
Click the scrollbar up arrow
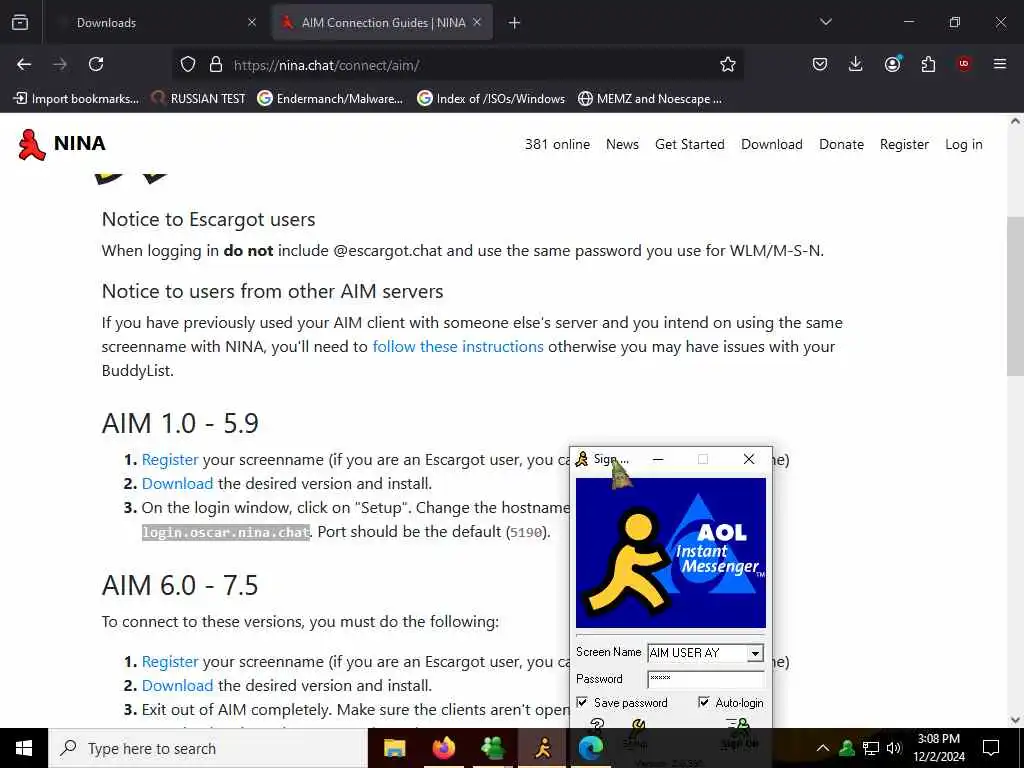click(1016, 121)
